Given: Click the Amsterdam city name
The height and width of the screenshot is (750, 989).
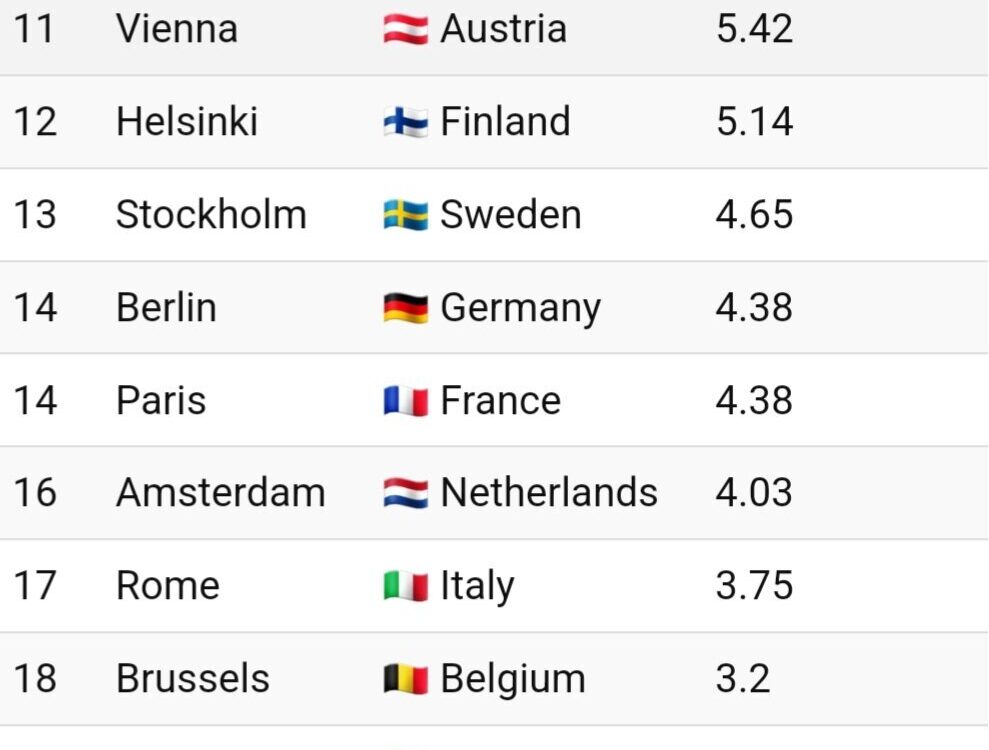Looking at the screenshot, I should (221, 493).
